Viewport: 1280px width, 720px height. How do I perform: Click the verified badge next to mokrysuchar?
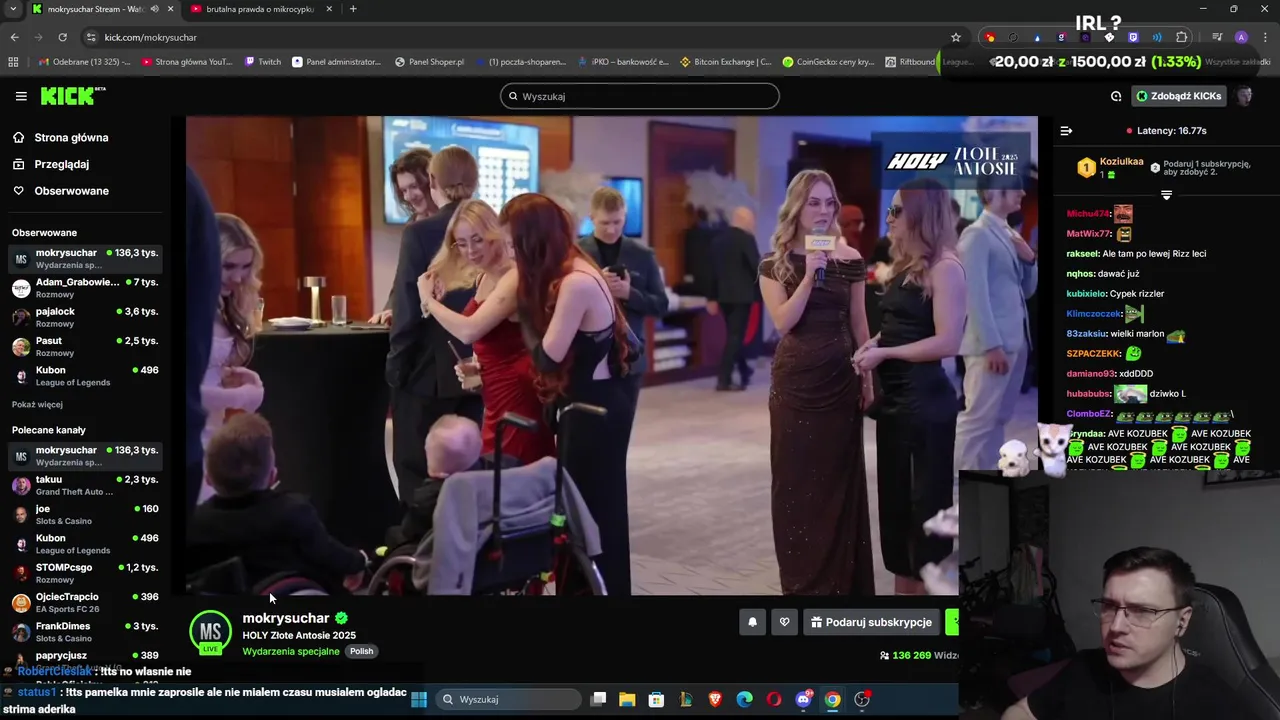(341, 618)
